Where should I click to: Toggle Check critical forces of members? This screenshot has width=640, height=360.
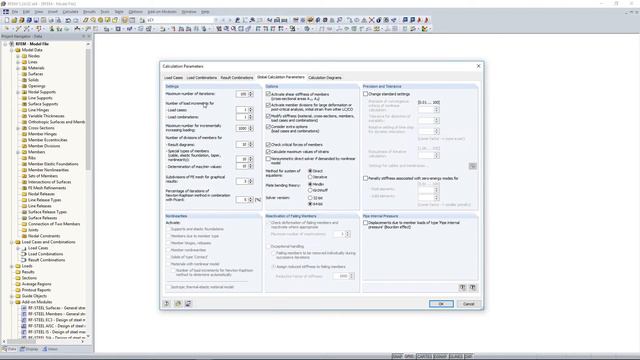tap(268, 144)
